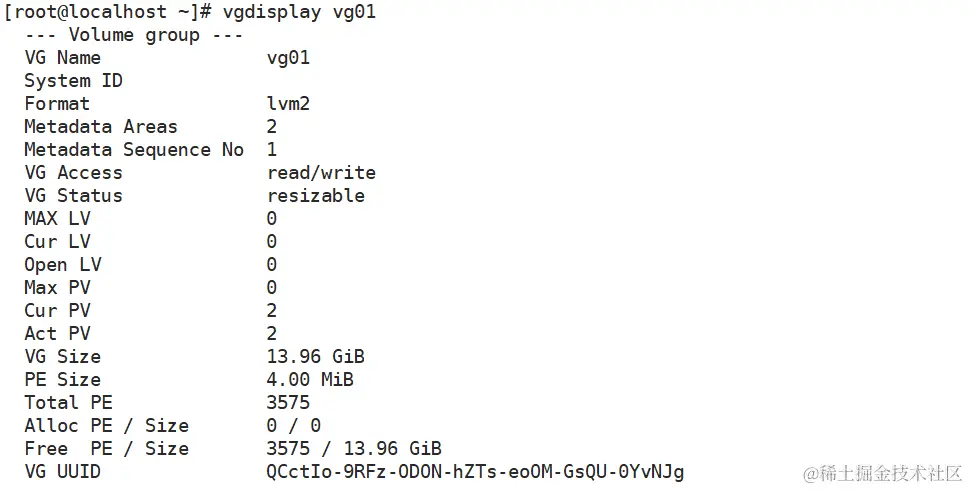Click the VG UUID string value
This screenshot has height=490, width=969.
point(475,472)
